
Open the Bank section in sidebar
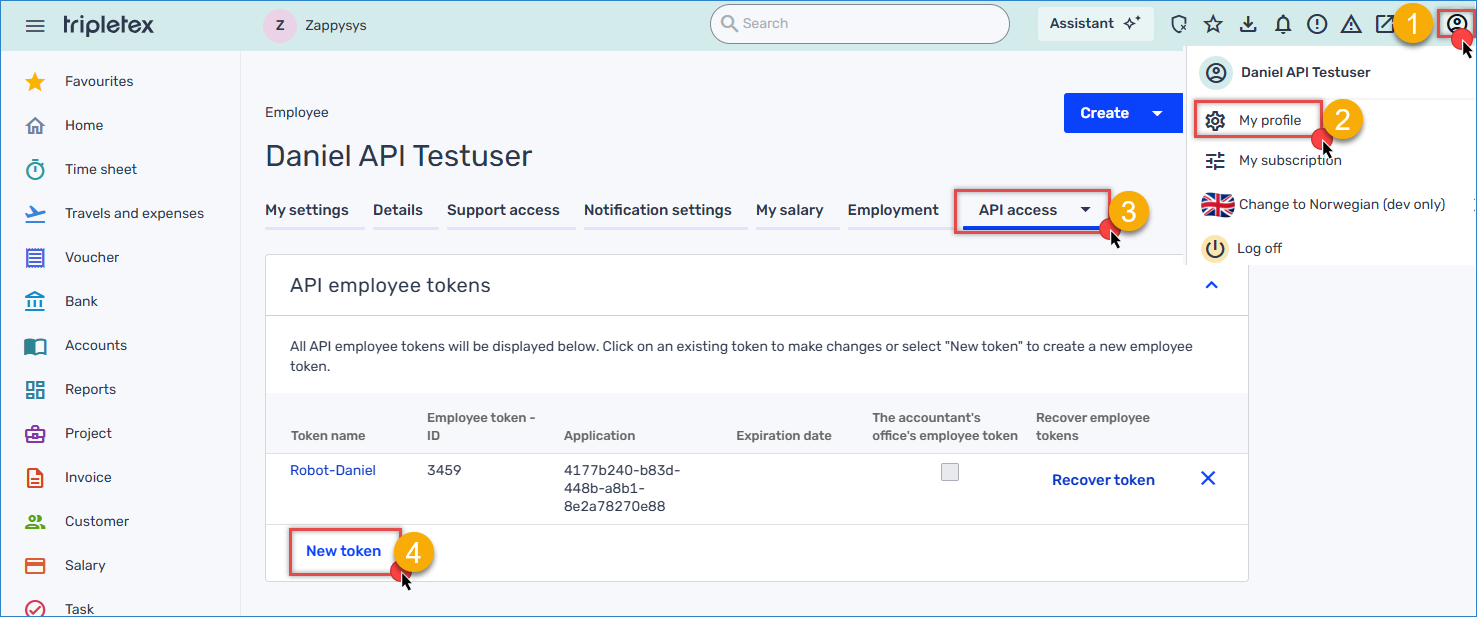point(81,301)
